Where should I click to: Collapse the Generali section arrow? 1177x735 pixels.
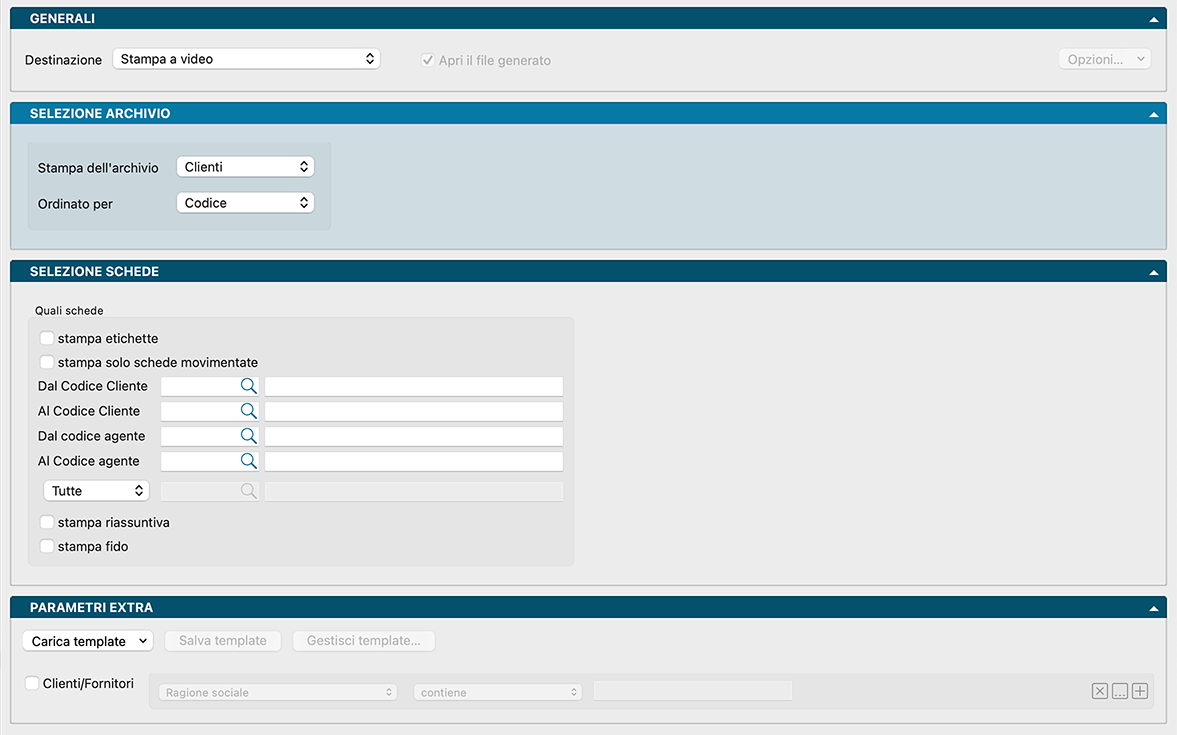pos(1154,19)
